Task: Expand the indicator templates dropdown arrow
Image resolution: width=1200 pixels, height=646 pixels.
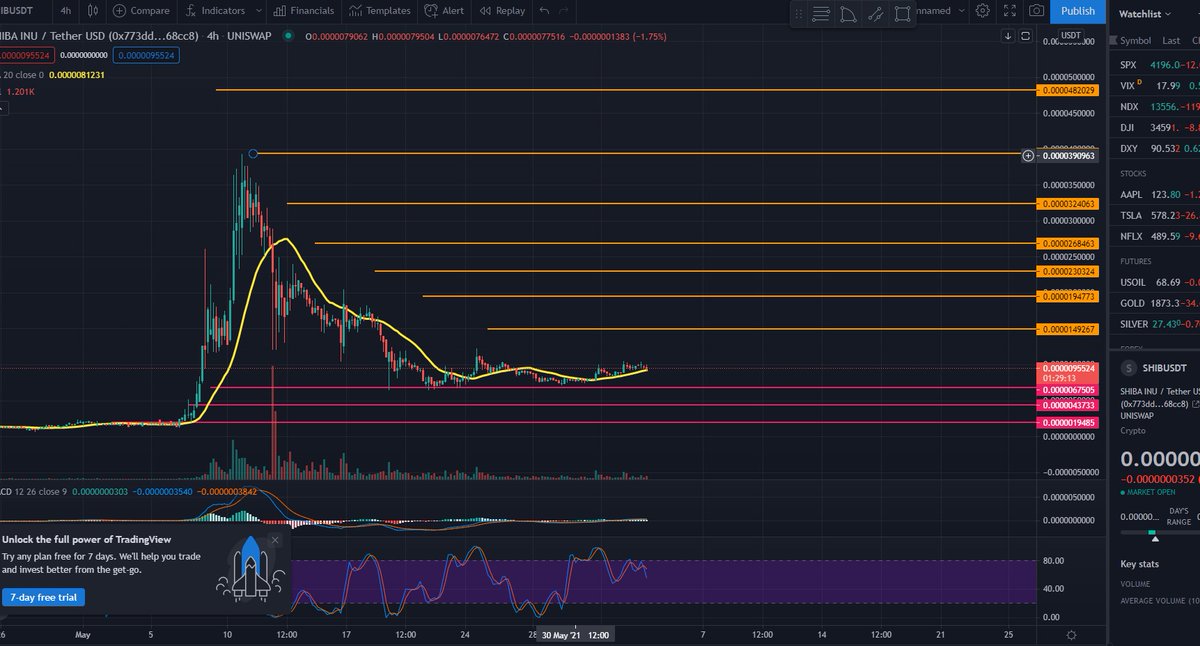Action: tap(258, 11)
